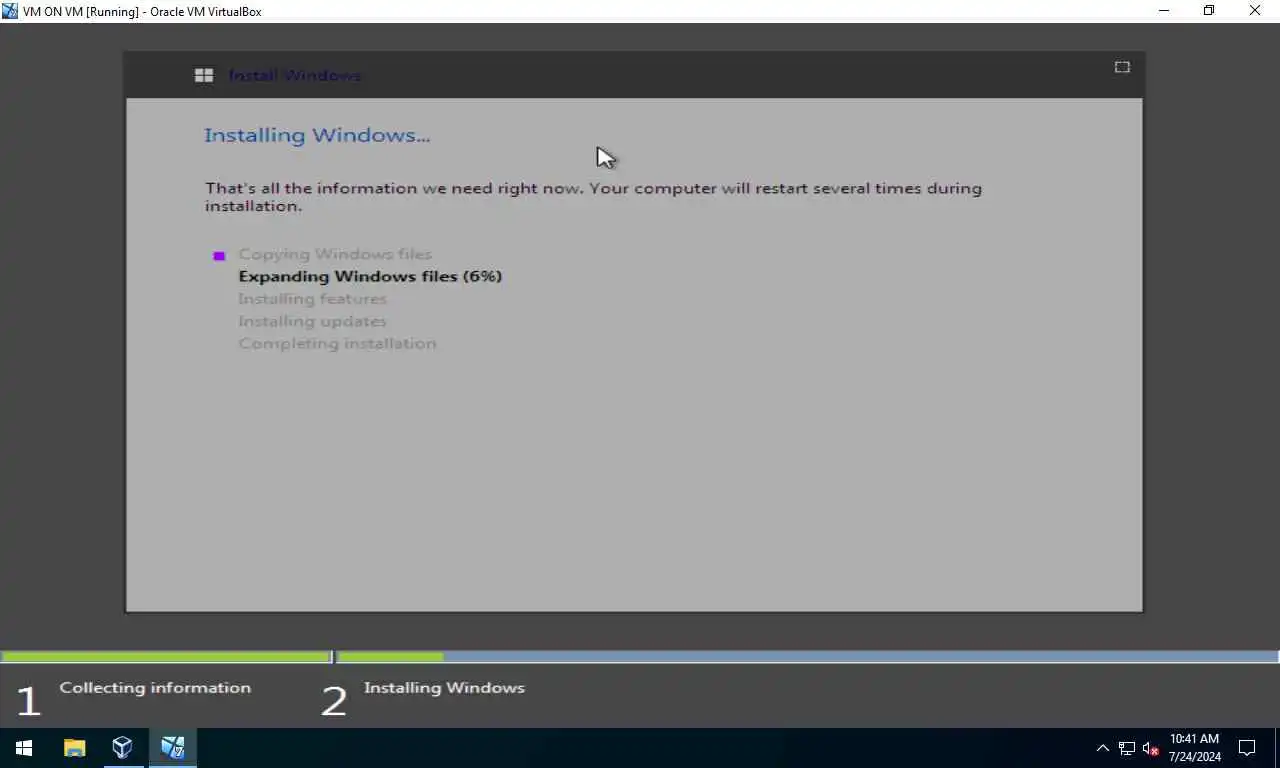Click the Windows logo in Install Windows title
Screen dimensions: 1280x768
(x=204, y=75)
